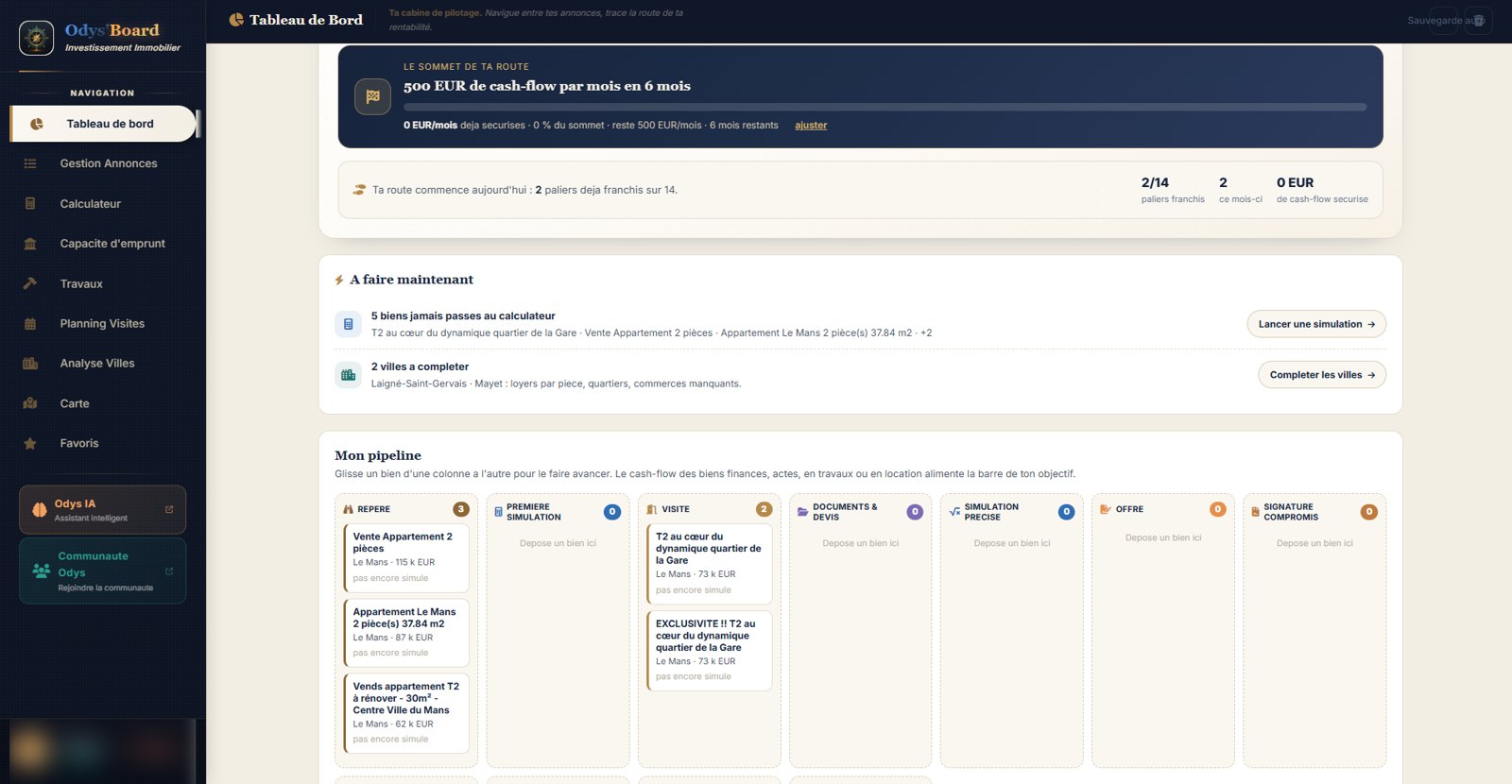The width and height of the screenshot is (1512, 784).
Task: Open Capacite d'emprunt in the sidebar
Action: 102,244
